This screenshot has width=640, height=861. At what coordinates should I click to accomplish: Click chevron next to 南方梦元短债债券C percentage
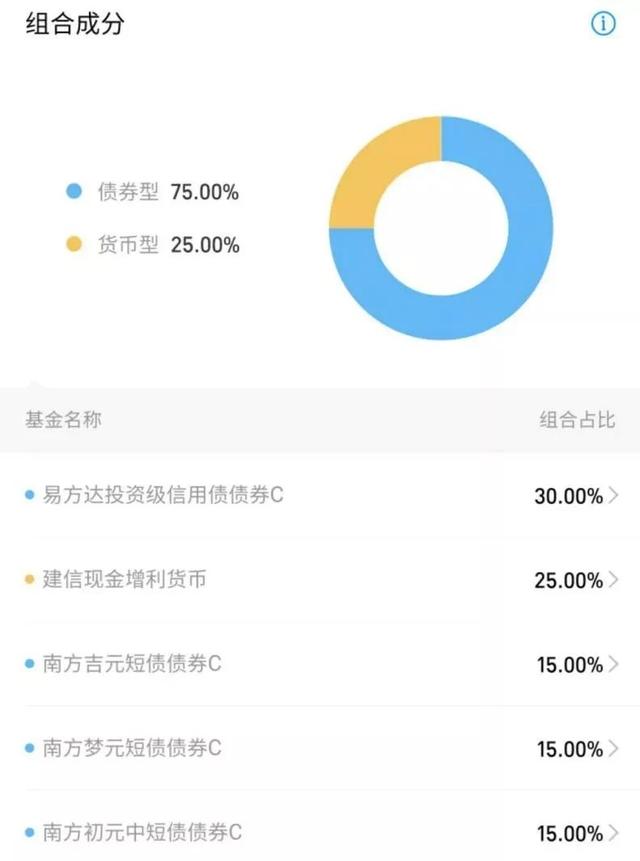coord(613,748)
